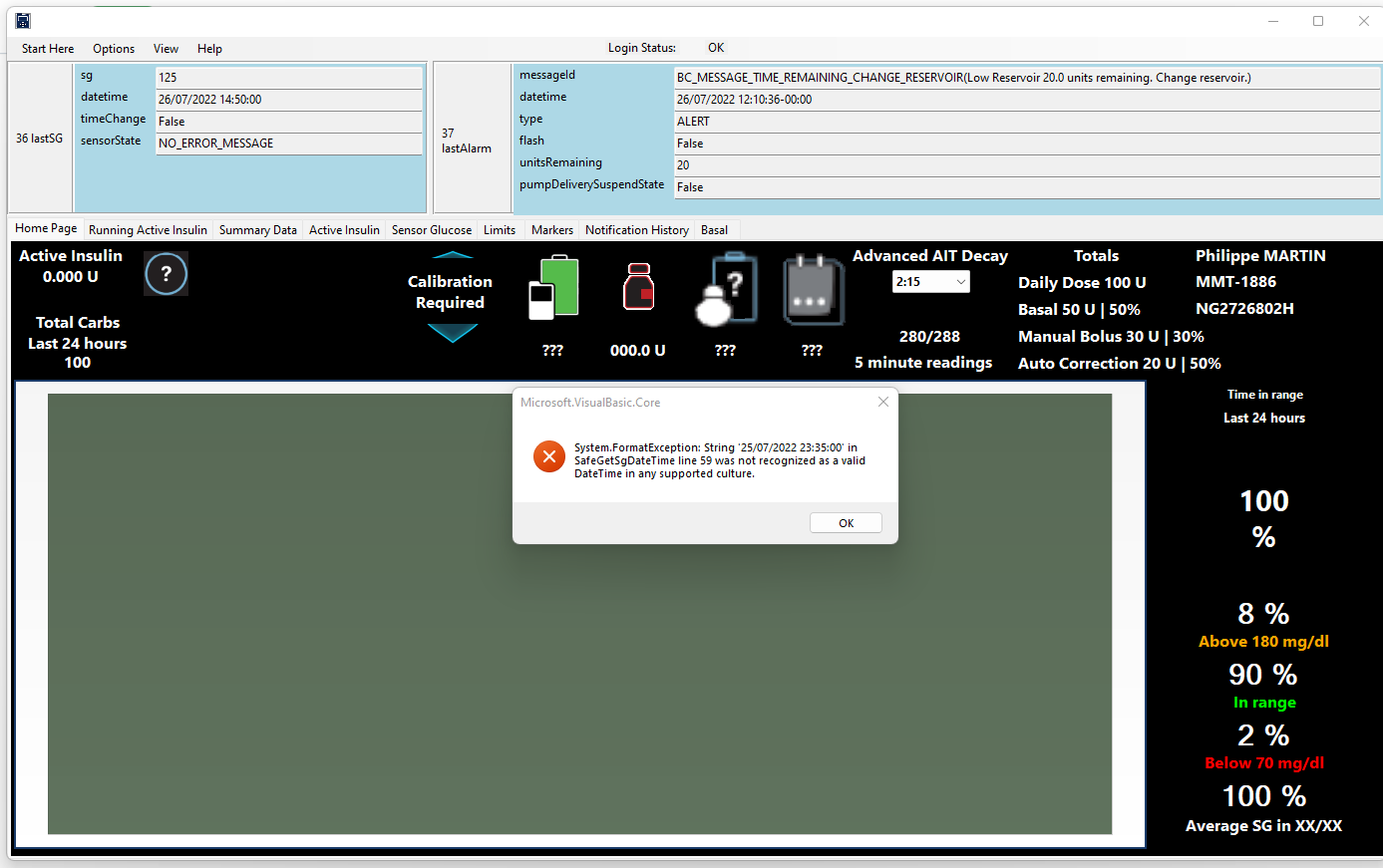Click the sensor icon with question mark
This screenshot has height=868, width=1383.
pos(725,289)
